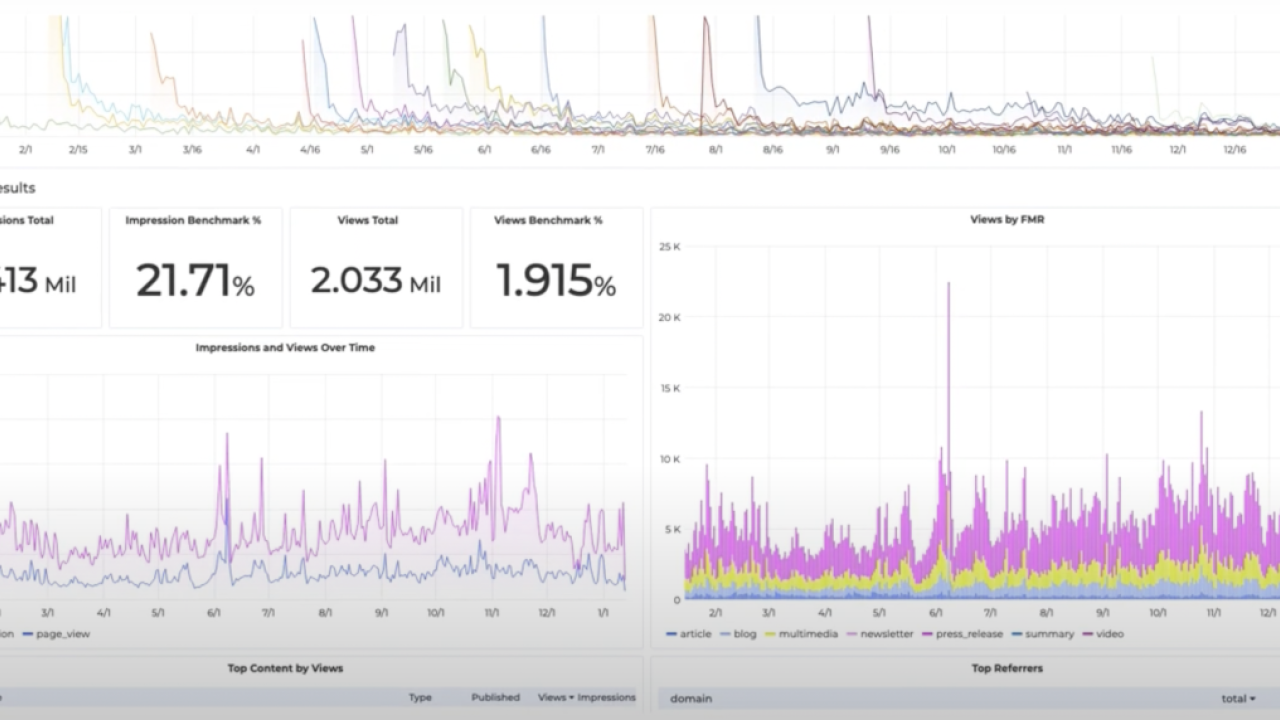
Task: Select the Views Benchmark % value 1.915%
Action: tap(556, 281)
